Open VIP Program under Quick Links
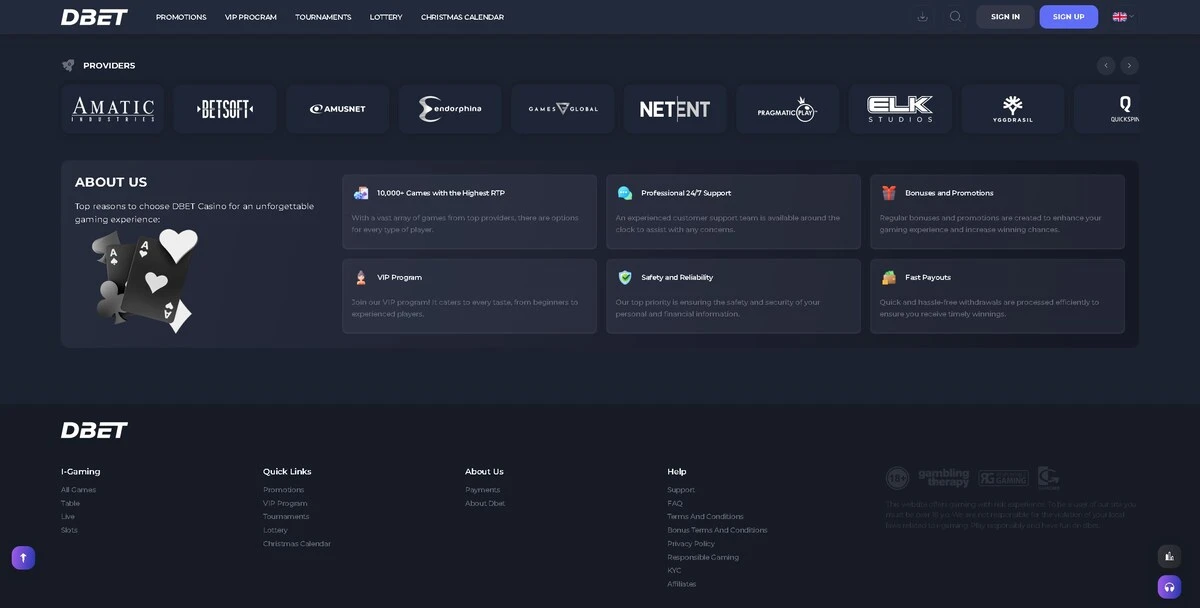Screen dimensions: 1200x608 285,503
